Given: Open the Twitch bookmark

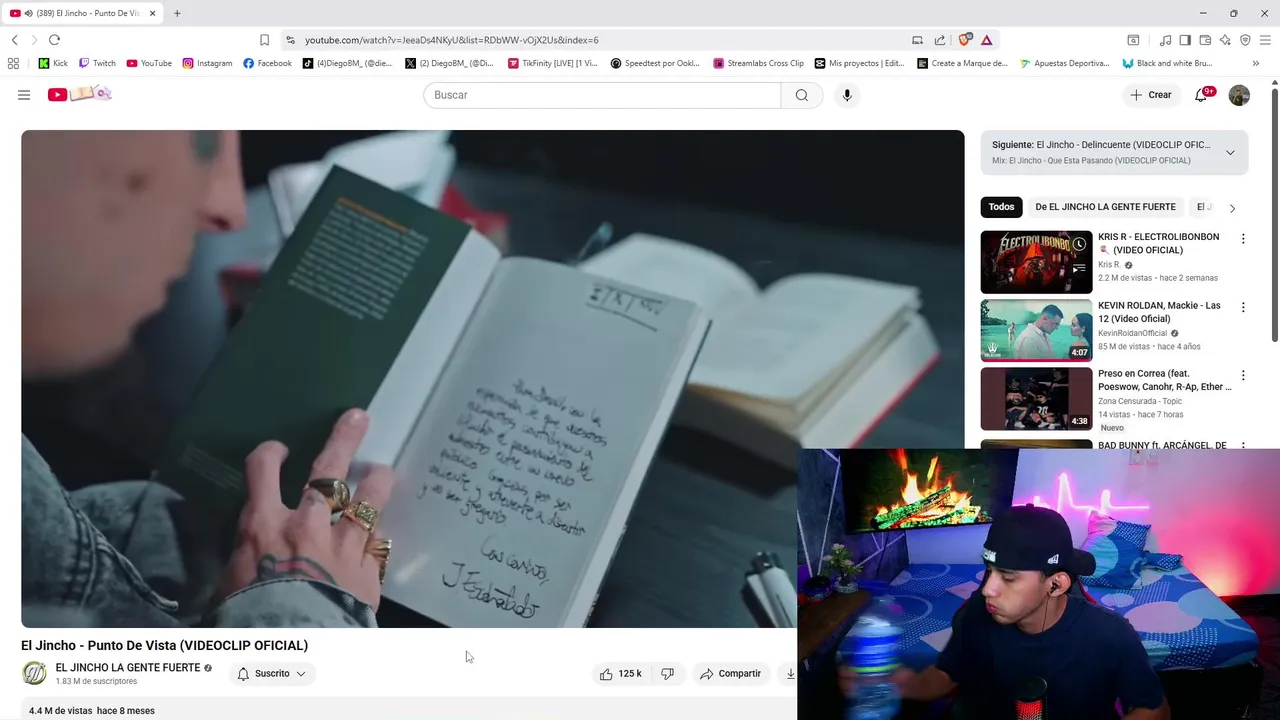Looking at the screenshot, I should pyautogui.click(x=97, y=63).
